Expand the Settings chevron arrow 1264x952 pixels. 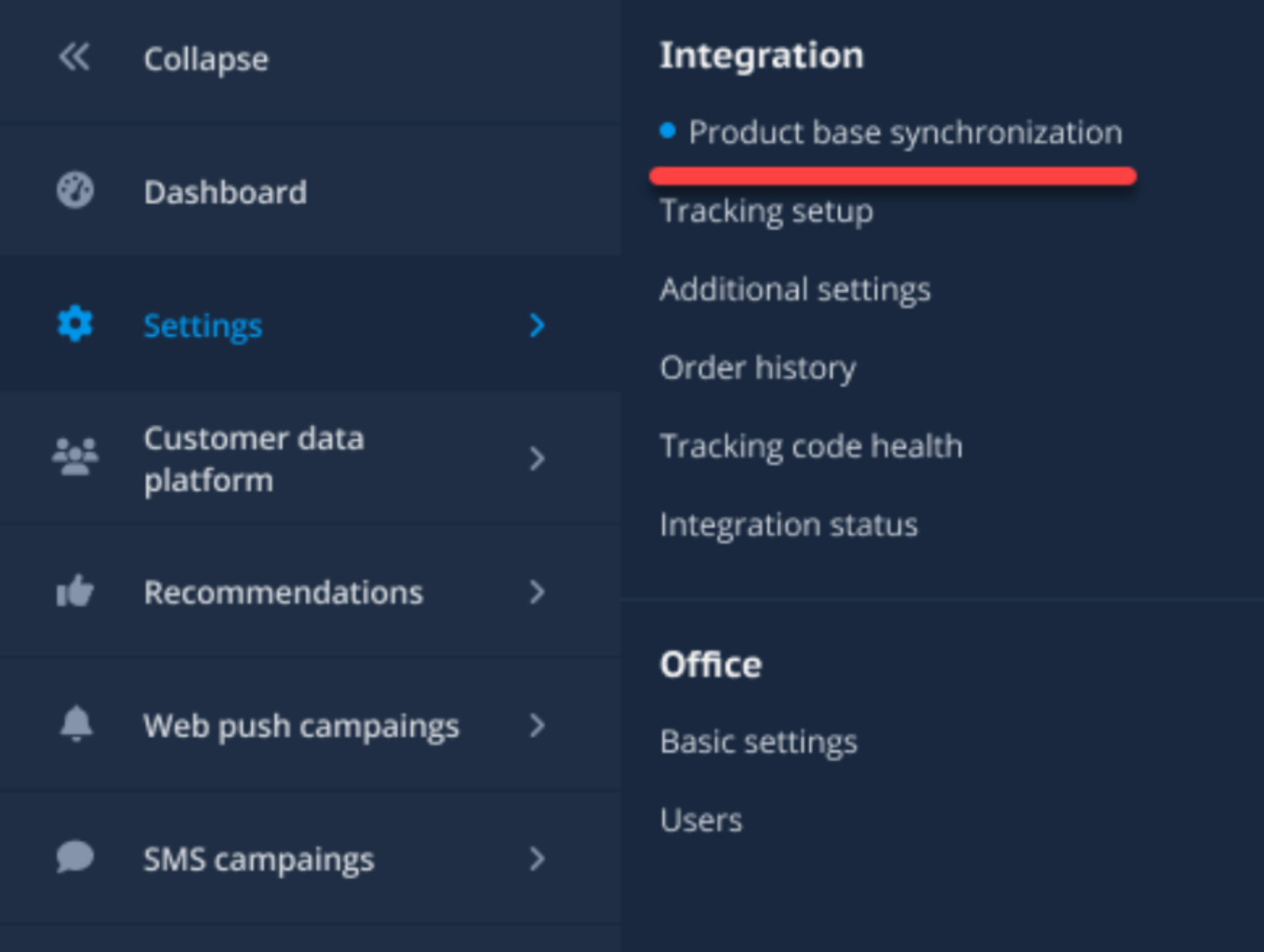(x=537, y=325)
